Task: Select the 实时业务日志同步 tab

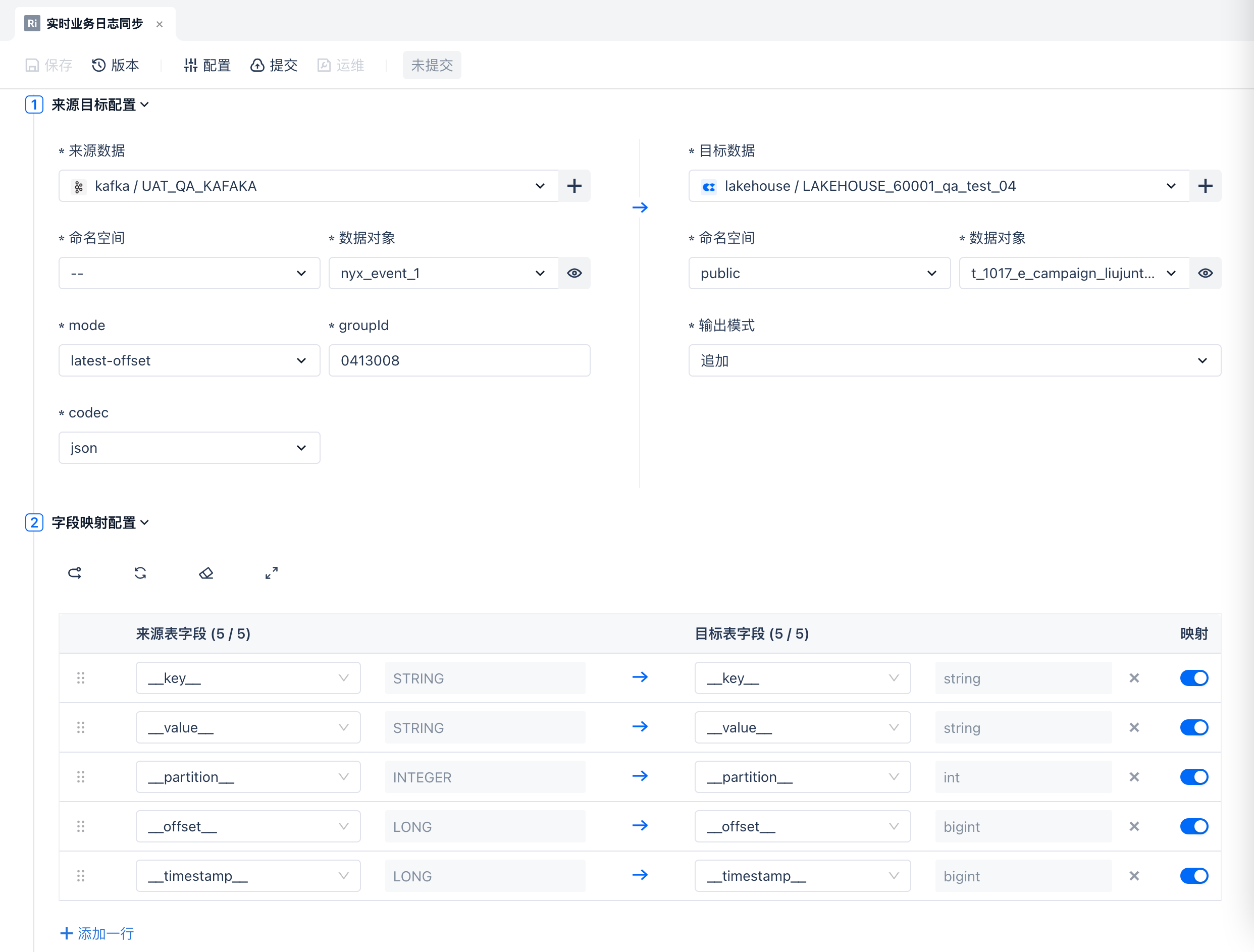Action: pos(94,24)
